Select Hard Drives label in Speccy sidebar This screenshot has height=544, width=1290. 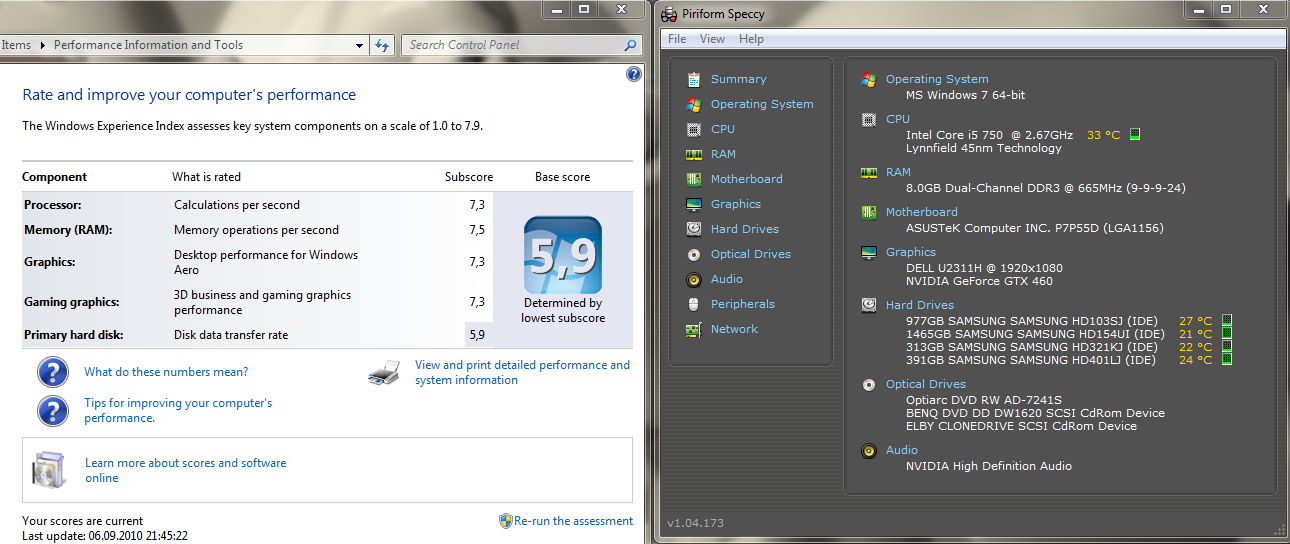(745, 229)
